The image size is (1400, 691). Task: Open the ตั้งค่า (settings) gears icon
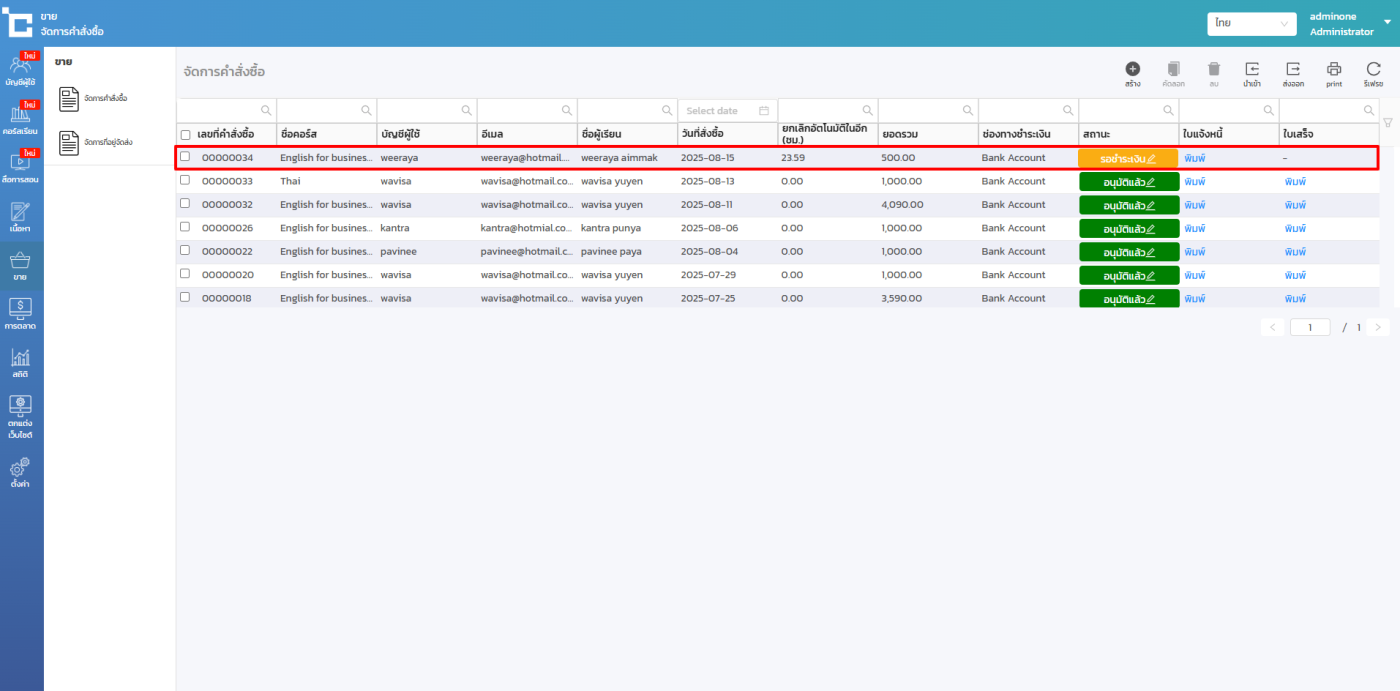coord(21,472)
